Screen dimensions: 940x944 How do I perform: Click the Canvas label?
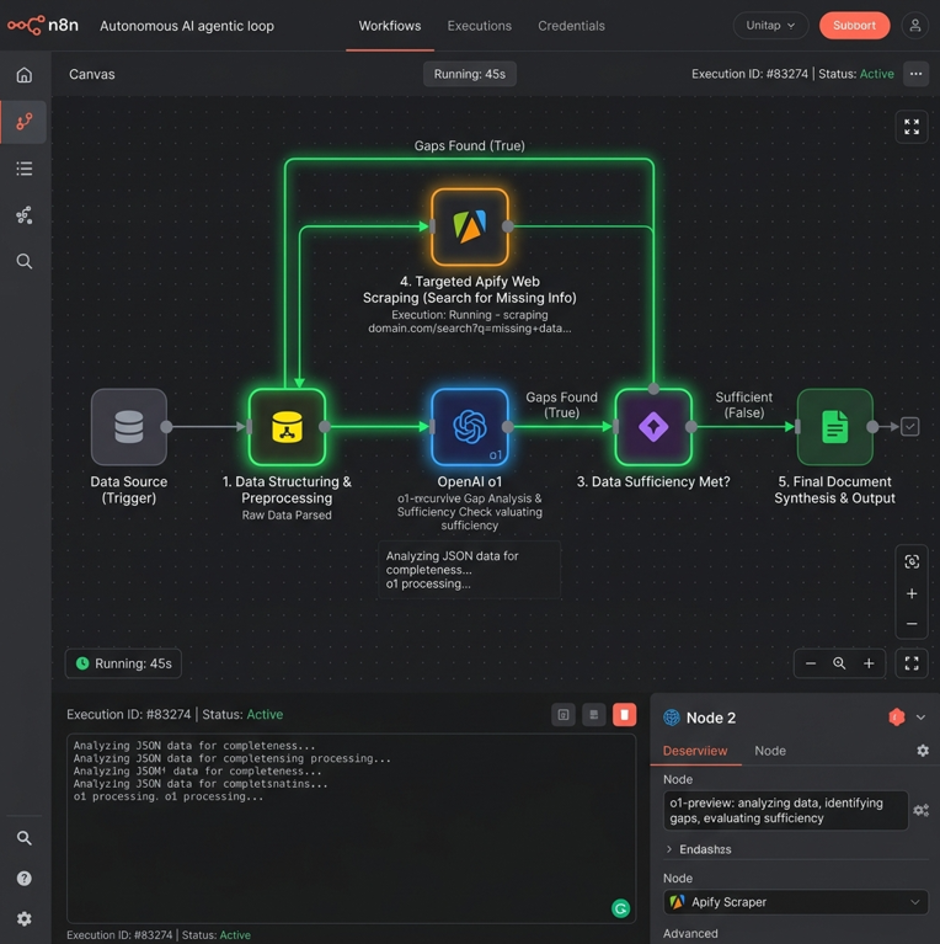click(92, 74)
